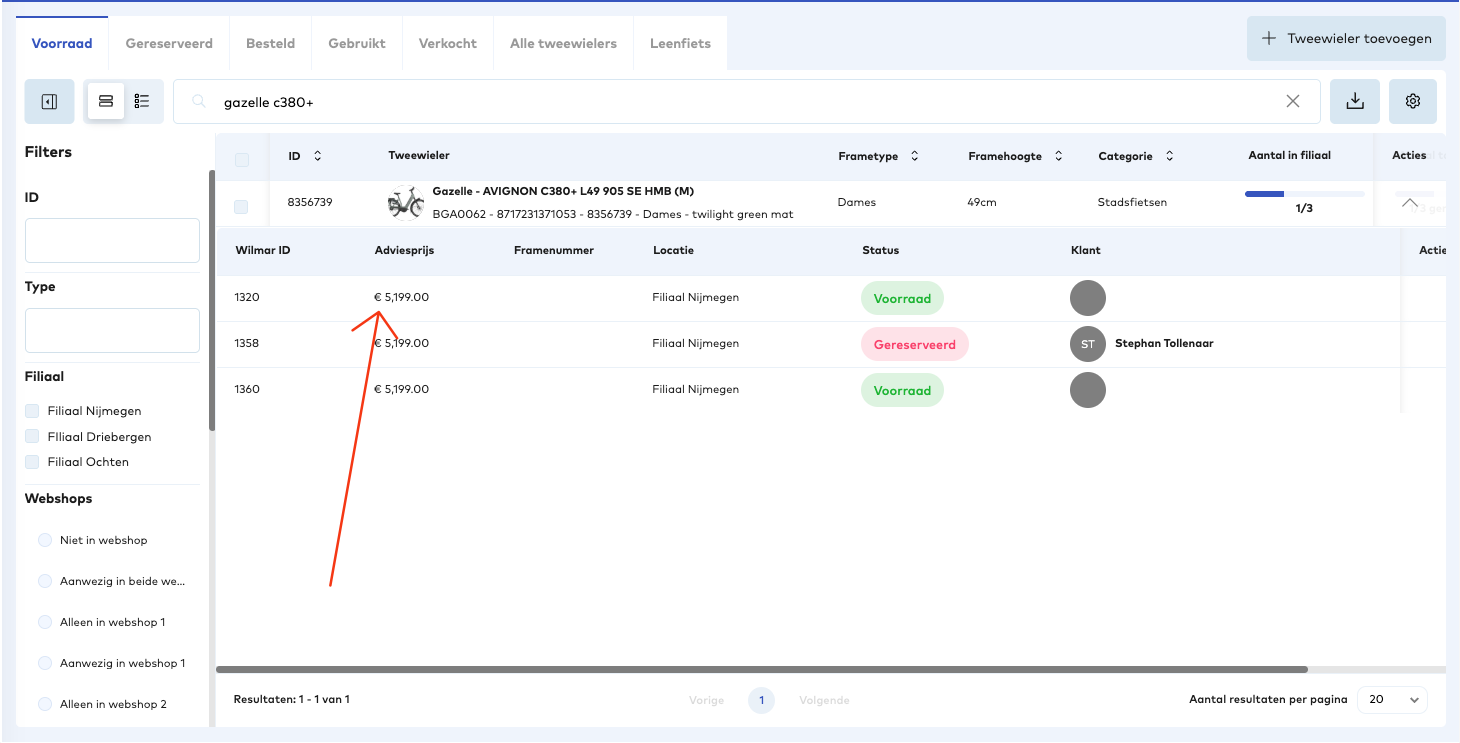Screen dimensions: 1460x743
Task: Switch to card view layout icon
Action: 106,101
